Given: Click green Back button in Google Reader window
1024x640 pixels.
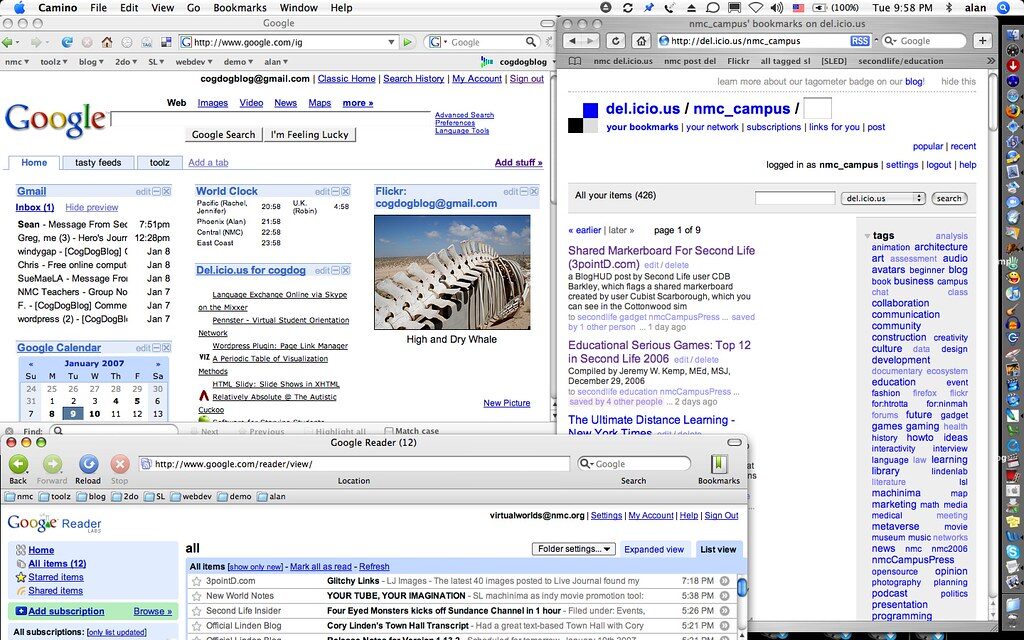Looking at the screenshot, I should coord(18,464).
